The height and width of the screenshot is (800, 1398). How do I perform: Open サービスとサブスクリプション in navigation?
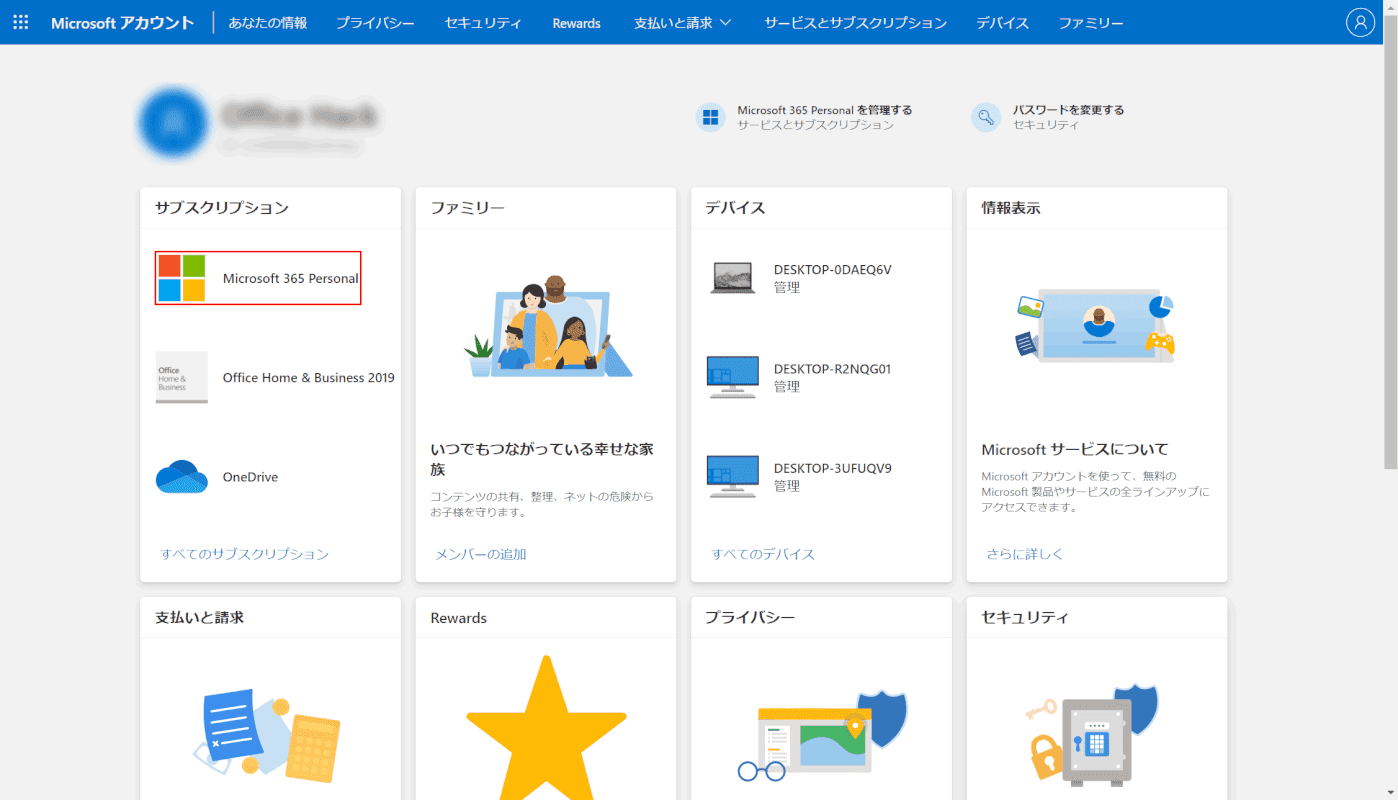click(x=855, y=22)
